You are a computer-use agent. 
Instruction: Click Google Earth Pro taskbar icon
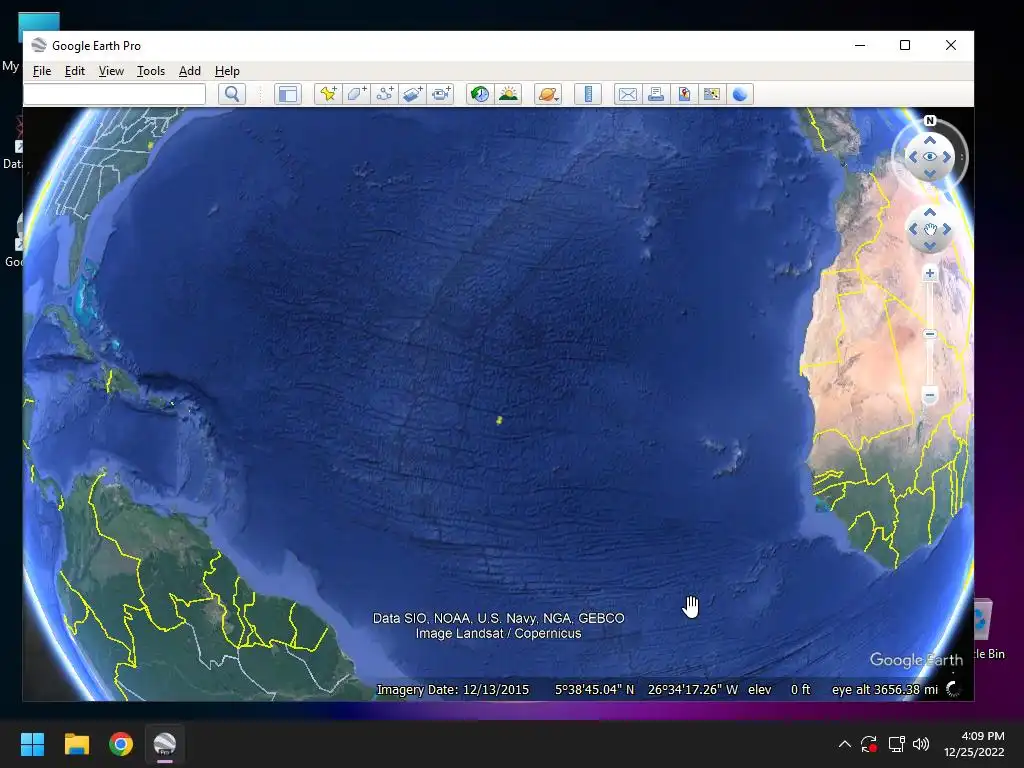(x=165, y=744)
